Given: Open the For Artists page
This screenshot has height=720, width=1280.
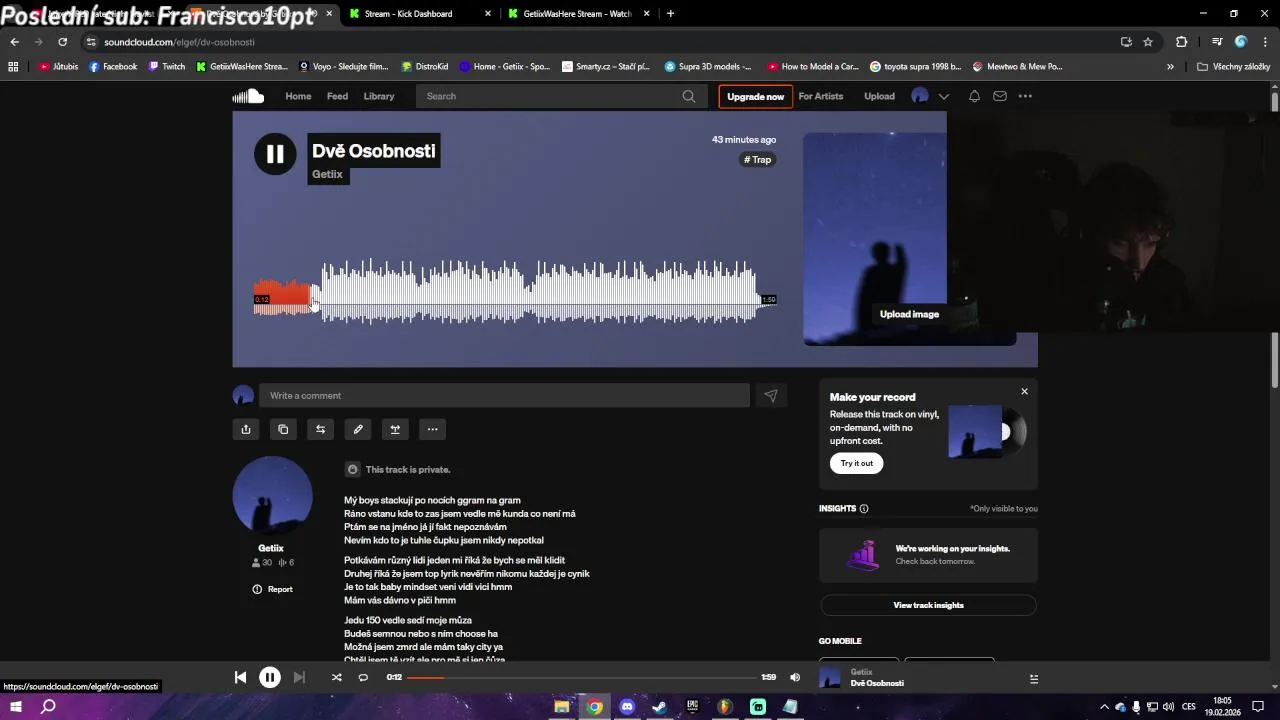Looking at the screenshot, I should [x=821, y=96].
